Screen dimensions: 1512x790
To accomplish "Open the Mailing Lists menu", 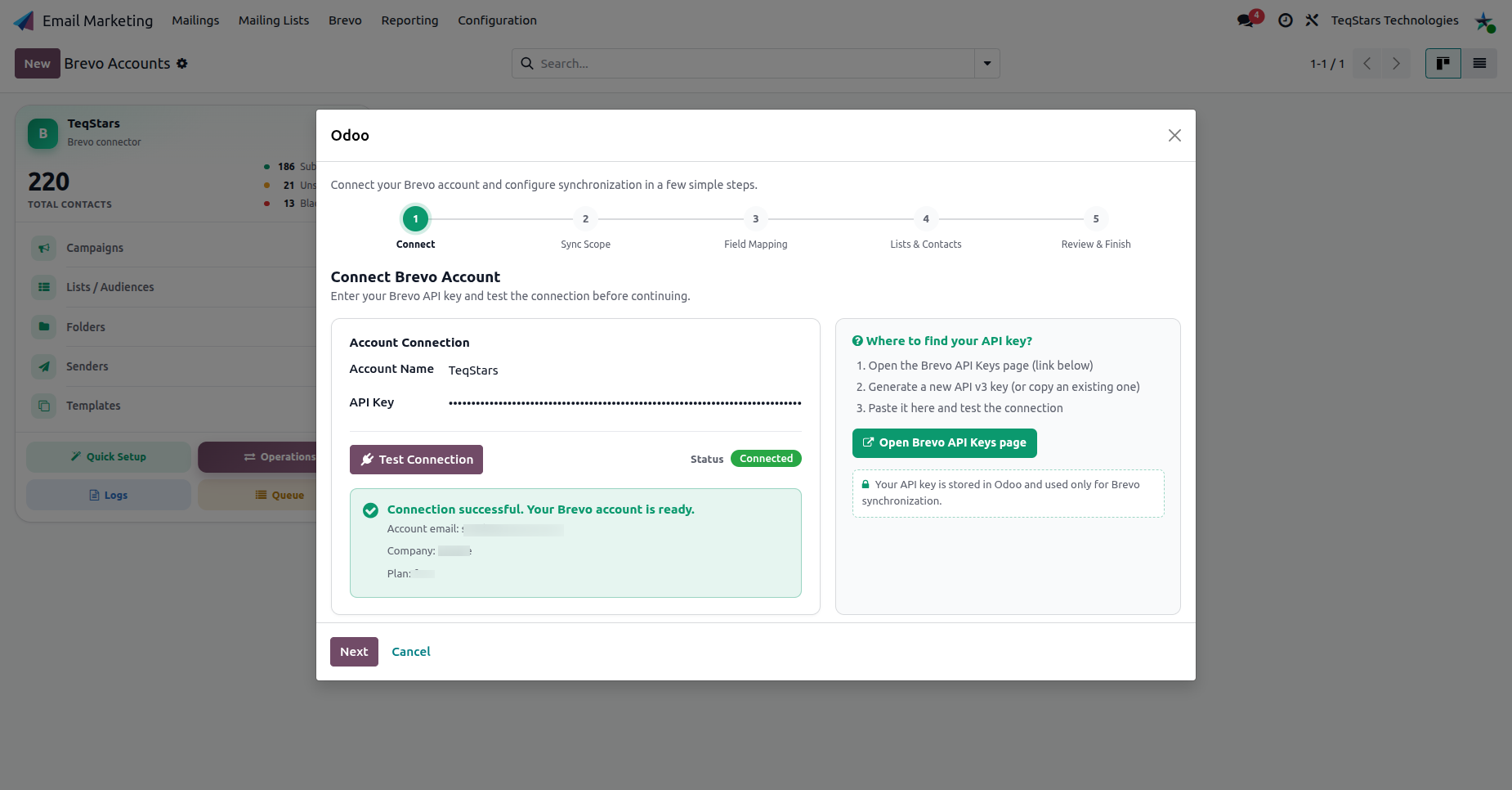I will point(274,20).
